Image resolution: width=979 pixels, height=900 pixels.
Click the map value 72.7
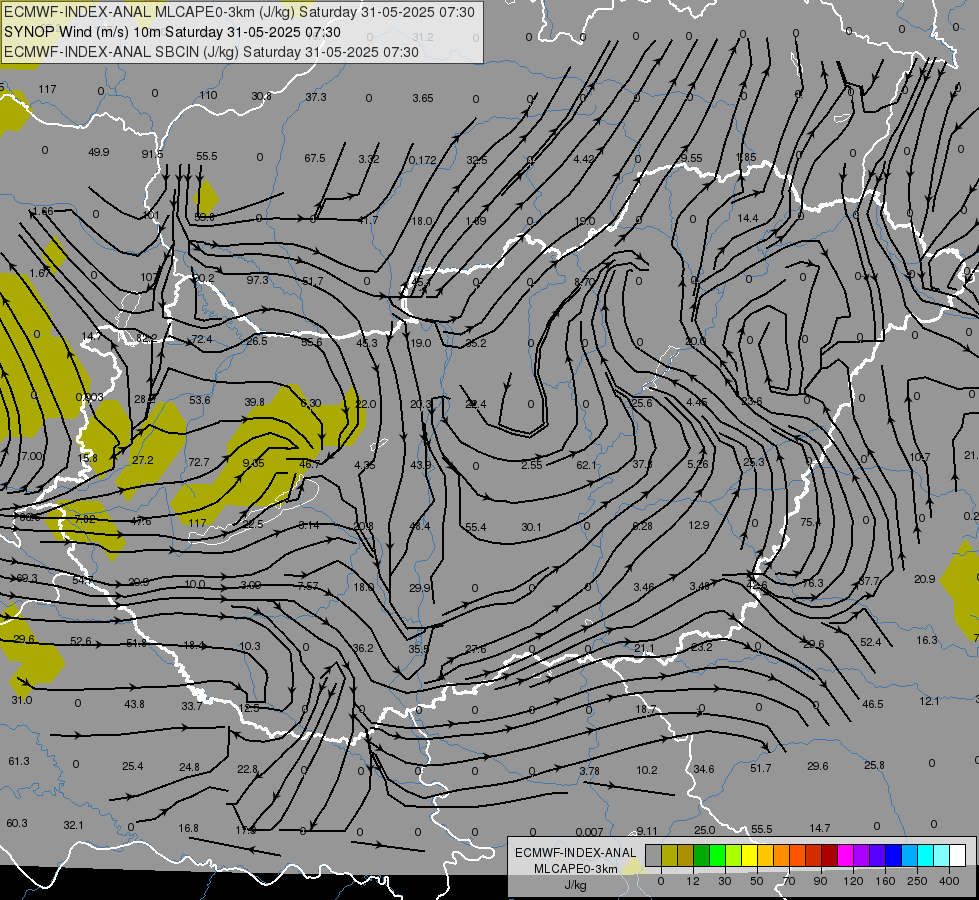pos(199,462)
